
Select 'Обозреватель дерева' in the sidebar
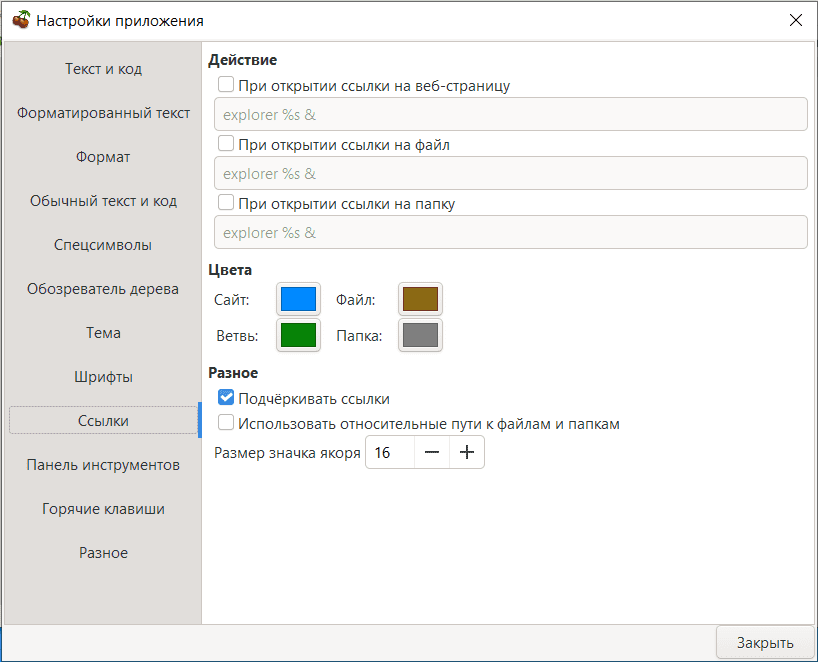tap(104, 289)
